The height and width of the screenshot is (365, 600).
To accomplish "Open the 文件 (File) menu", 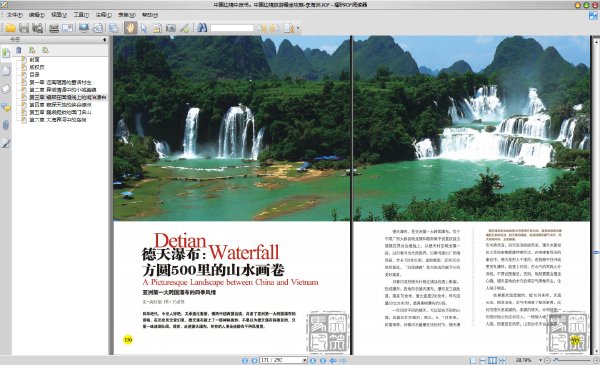I will coord(15,15).
